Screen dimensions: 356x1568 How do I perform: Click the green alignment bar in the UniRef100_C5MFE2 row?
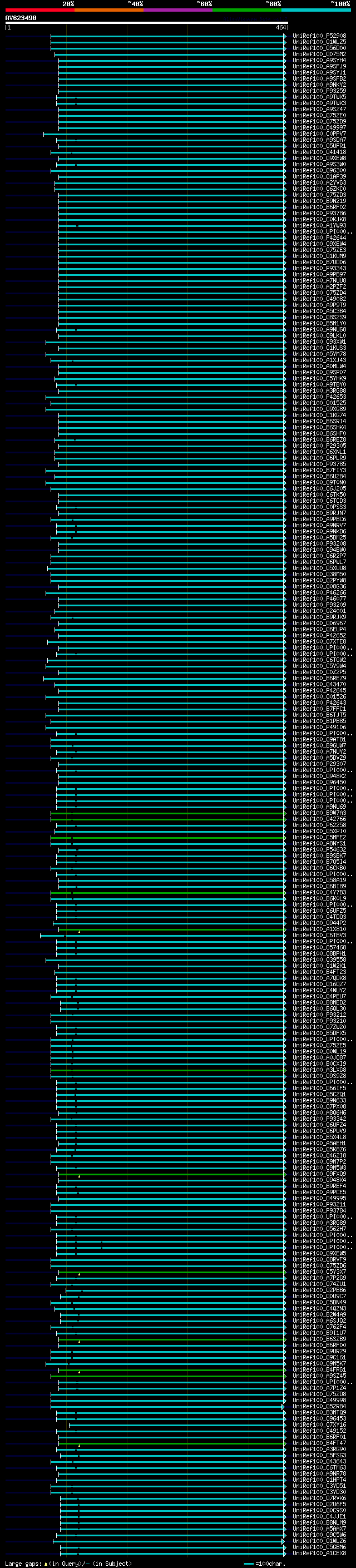pos(168,838)
